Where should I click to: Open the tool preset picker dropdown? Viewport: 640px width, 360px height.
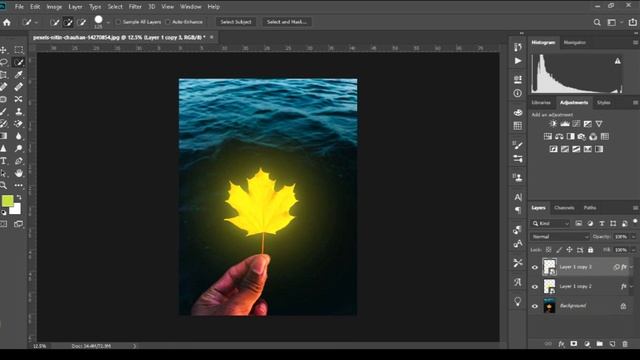[x=36, y=23]
